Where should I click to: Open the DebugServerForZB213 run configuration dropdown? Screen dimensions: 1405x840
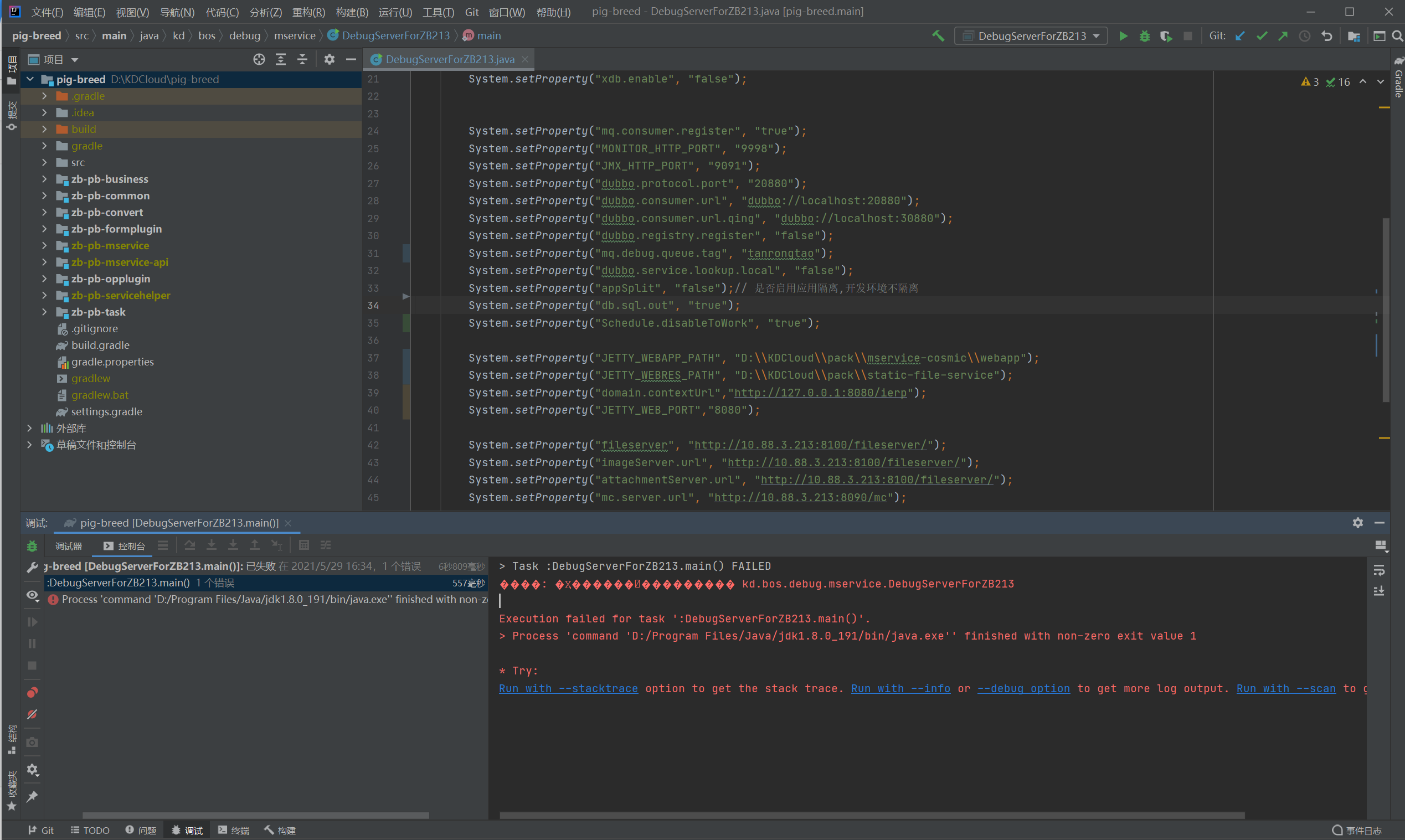[1031, 35]
